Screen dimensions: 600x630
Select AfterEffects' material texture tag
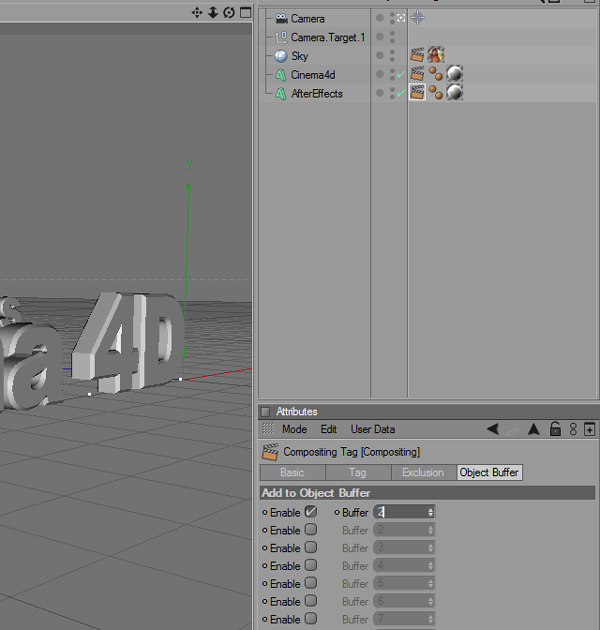click(455, 92)
